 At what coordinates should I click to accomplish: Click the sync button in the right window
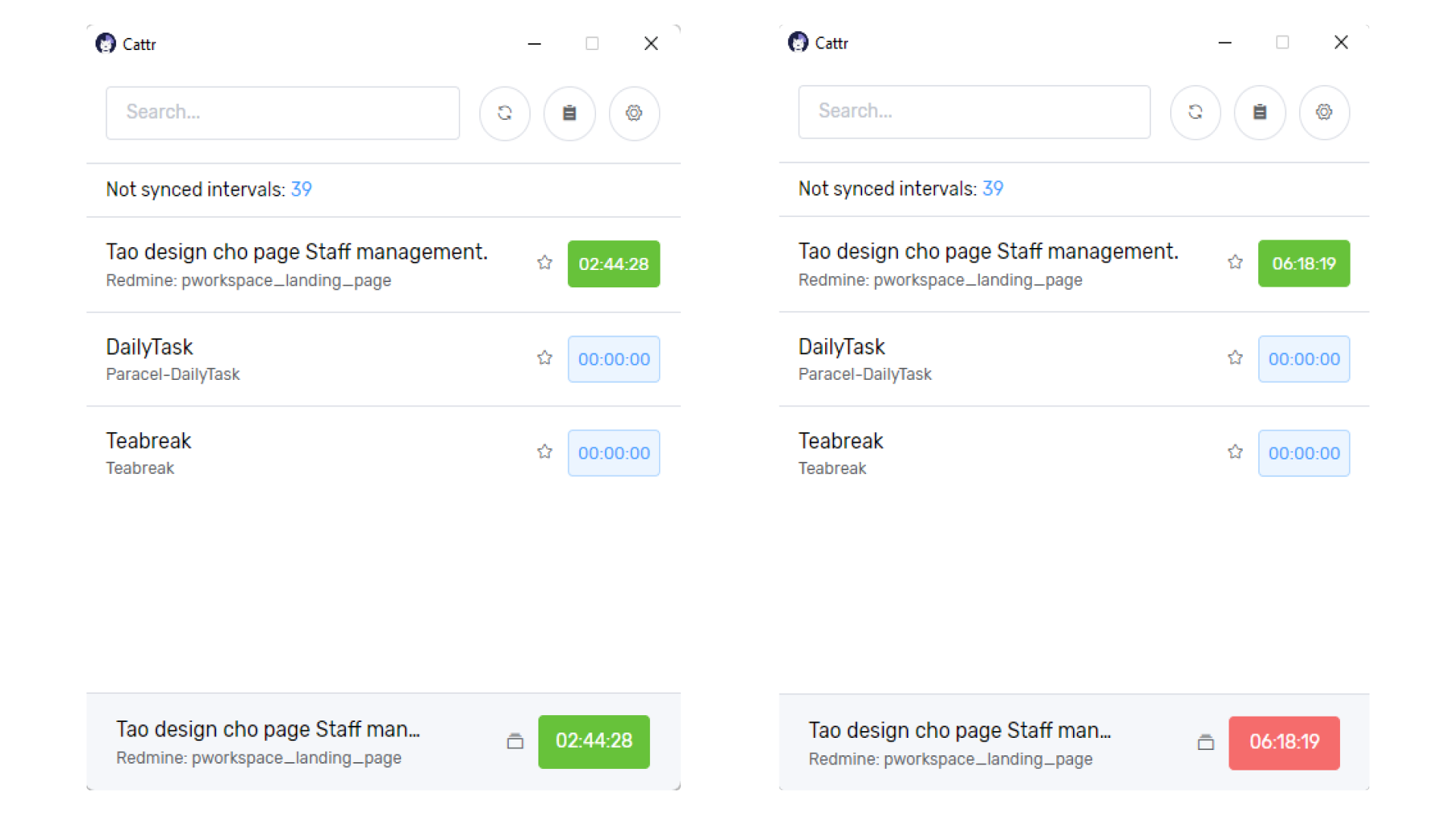(x=1195, y=112)
